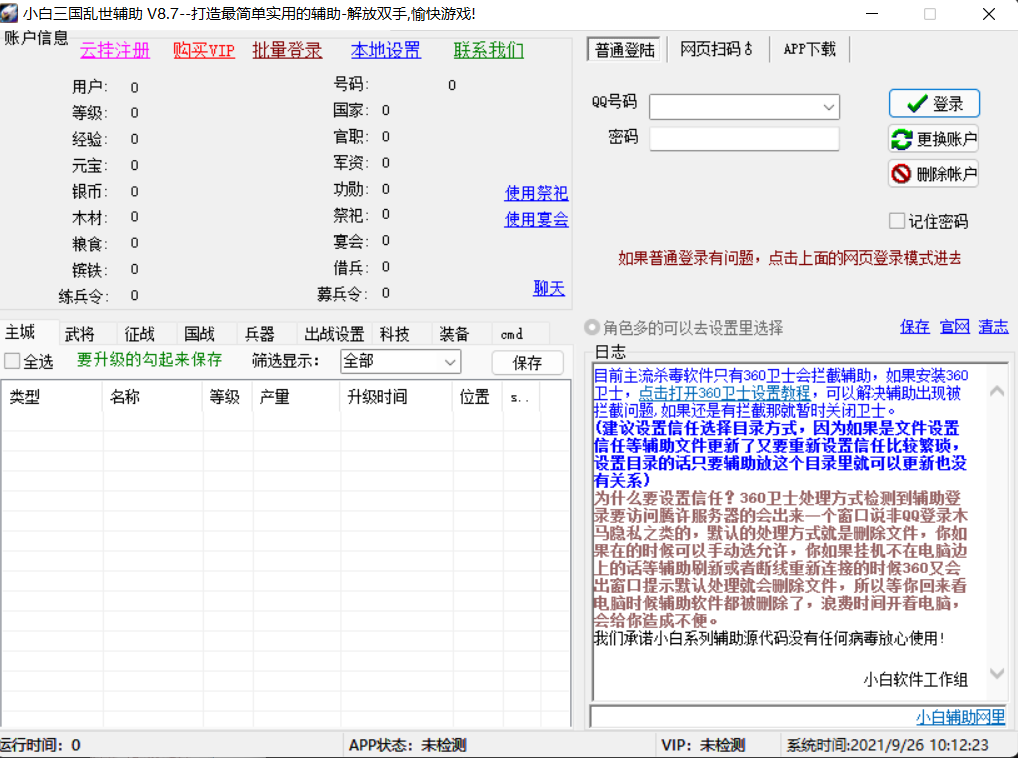Click the green checkmark 登录 login button

tap(933, 104)
